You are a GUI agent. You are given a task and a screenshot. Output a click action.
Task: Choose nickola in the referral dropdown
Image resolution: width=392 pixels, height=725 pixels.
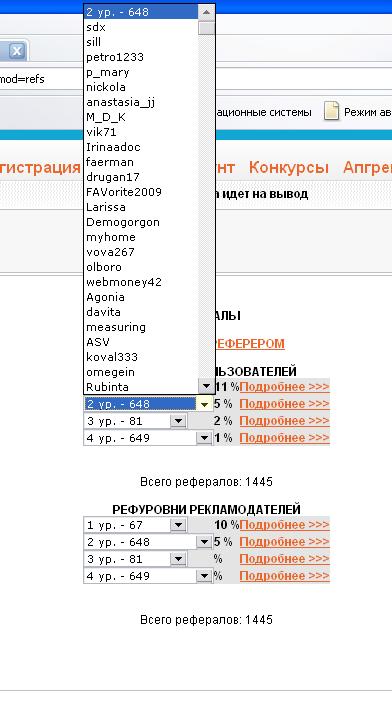point(141,87)
